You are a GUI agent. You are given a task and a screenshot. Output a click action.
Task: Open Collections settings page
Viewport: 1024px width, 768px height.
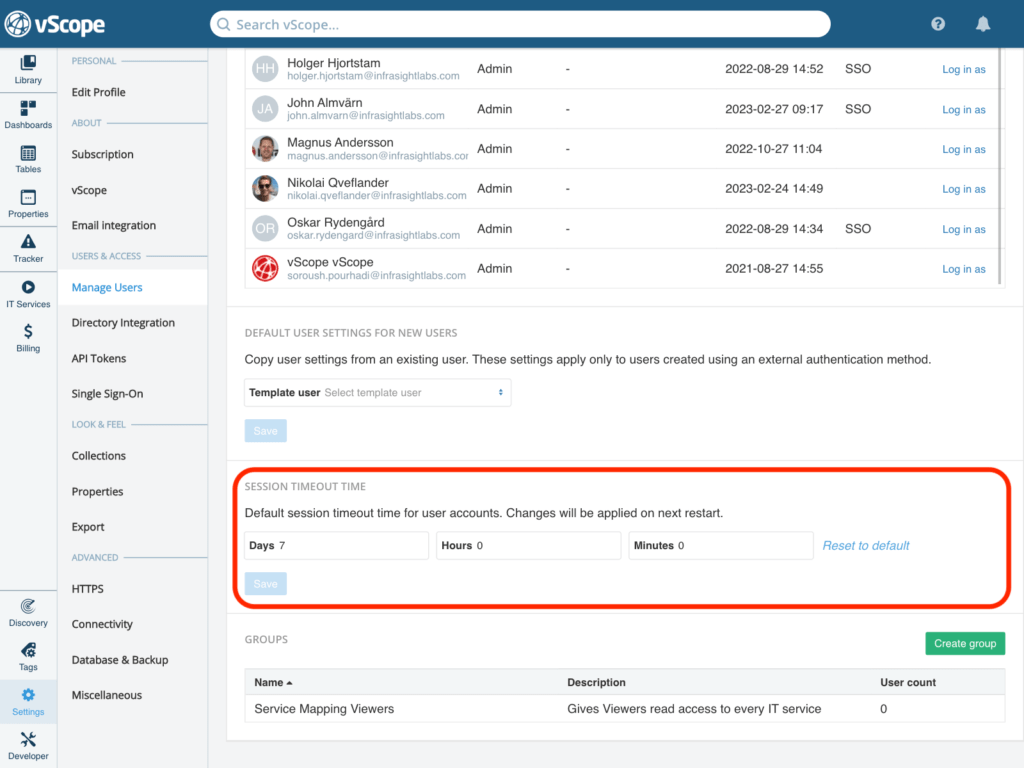tap(99, 456)
